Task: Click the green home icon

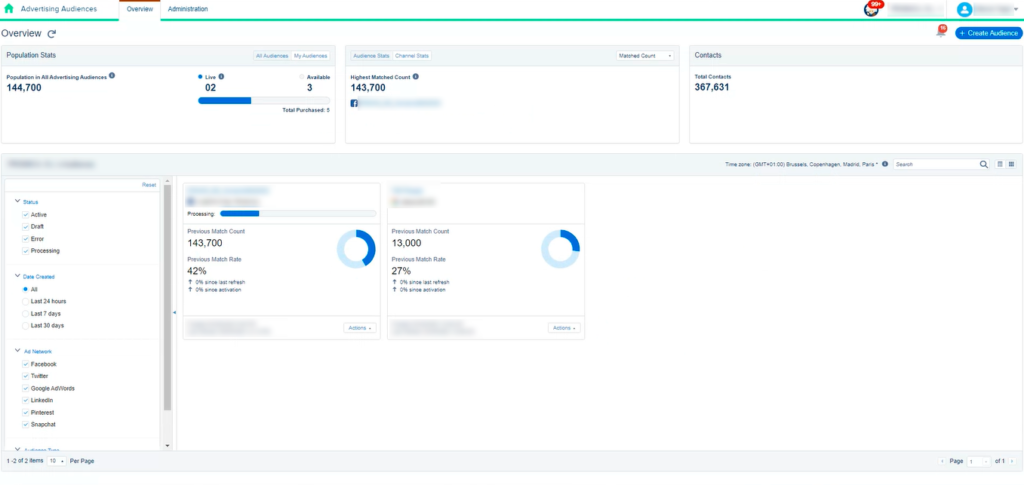Action: click(9, 9)
